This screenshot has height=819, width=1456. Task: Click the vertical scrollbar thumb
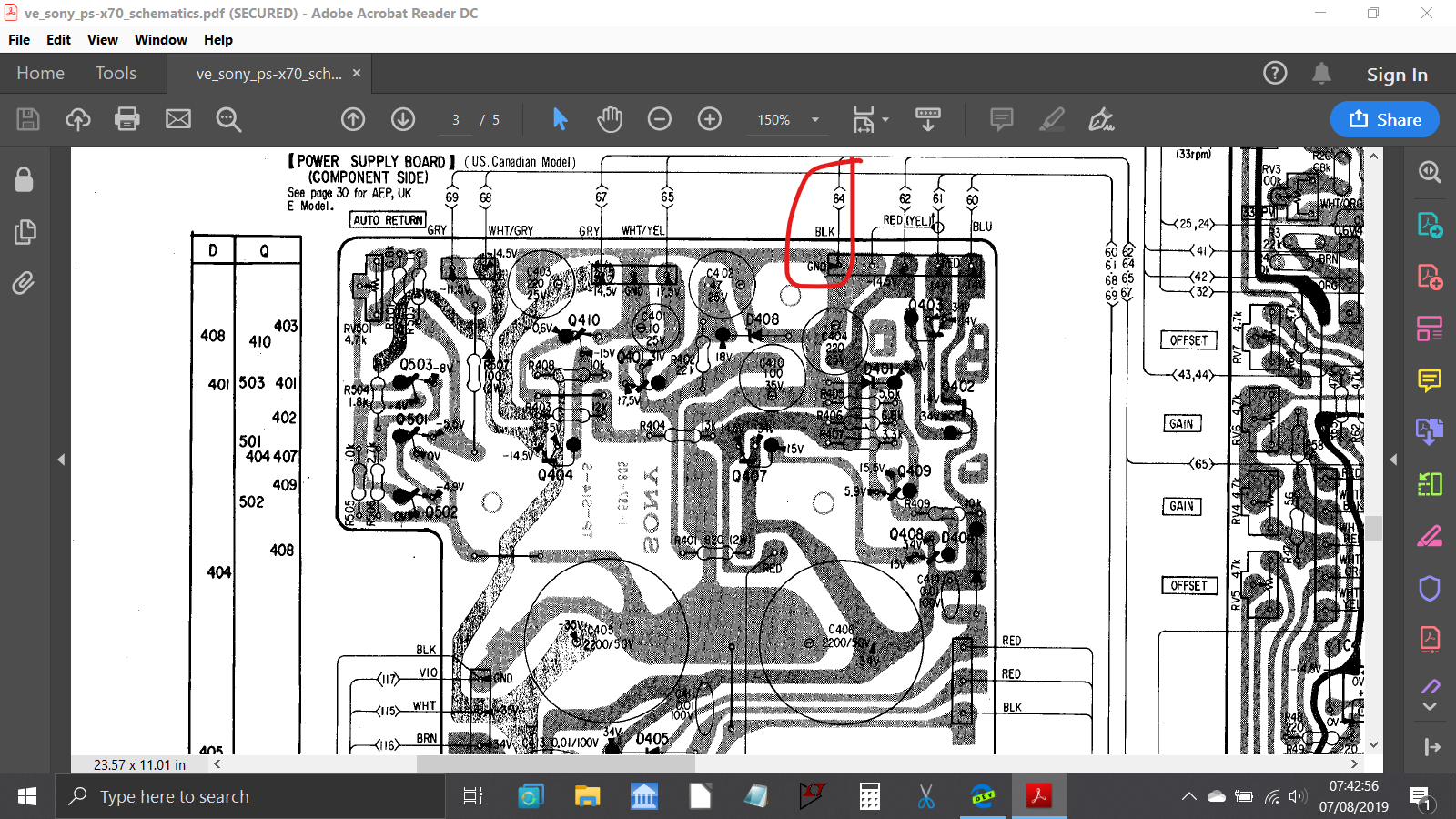click(1374, 528)
